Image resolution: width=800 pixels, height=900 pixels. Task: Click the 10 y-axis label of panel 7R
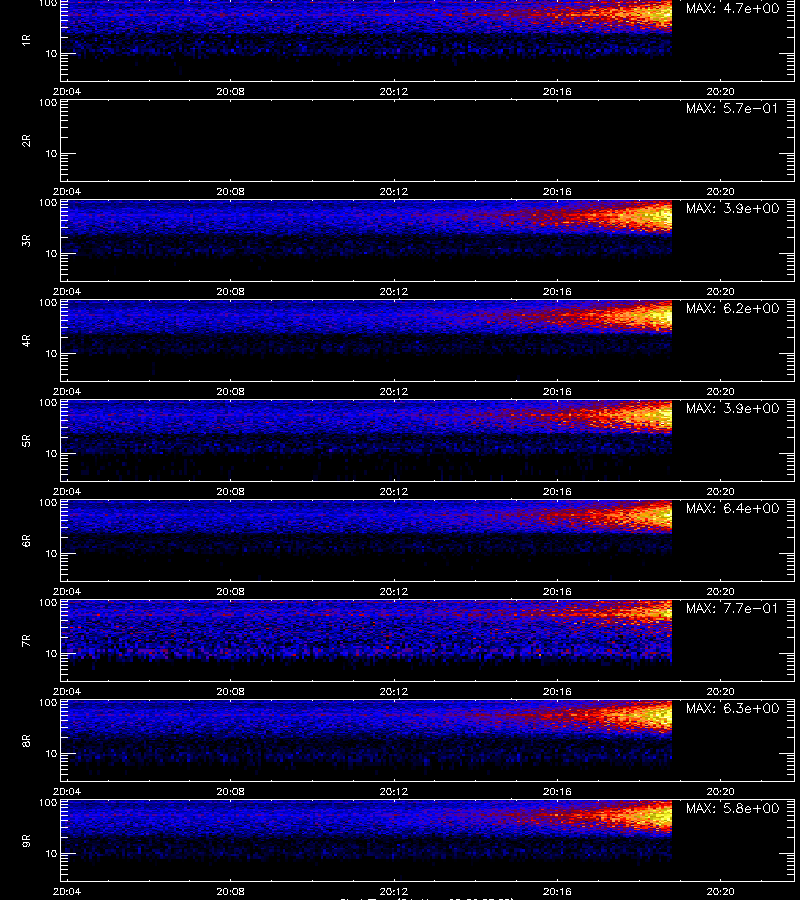pos(51,654)
